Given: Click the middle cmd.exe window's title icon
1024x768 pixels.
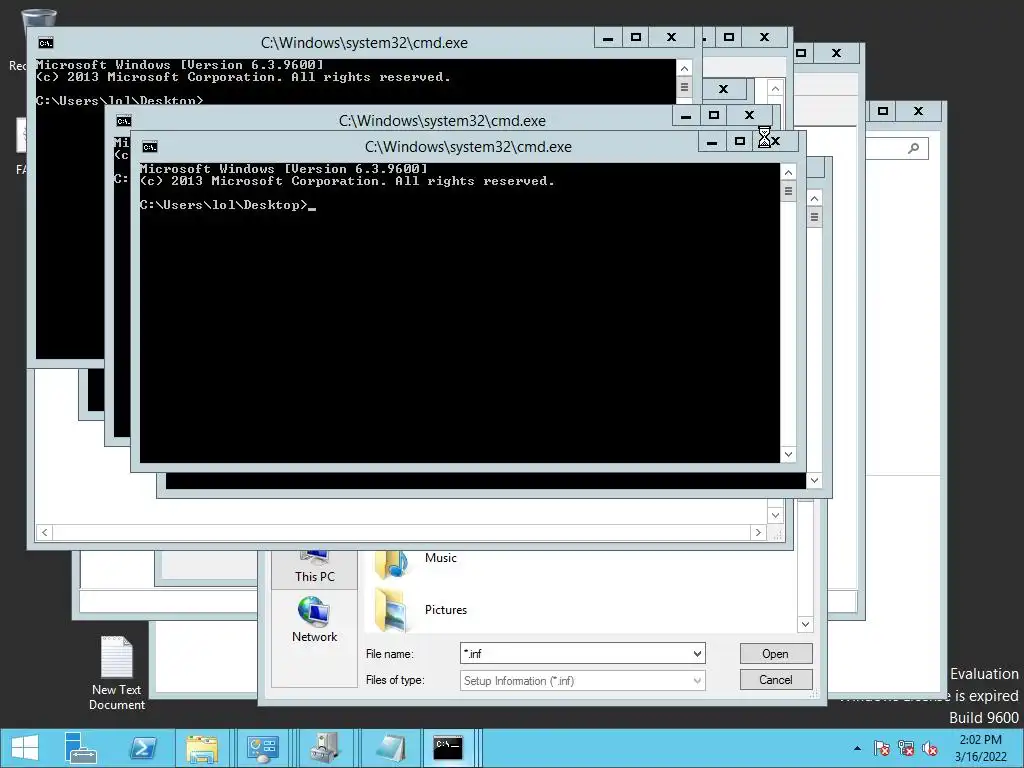Looking at the screenshot, I should [x=123, y=121].
